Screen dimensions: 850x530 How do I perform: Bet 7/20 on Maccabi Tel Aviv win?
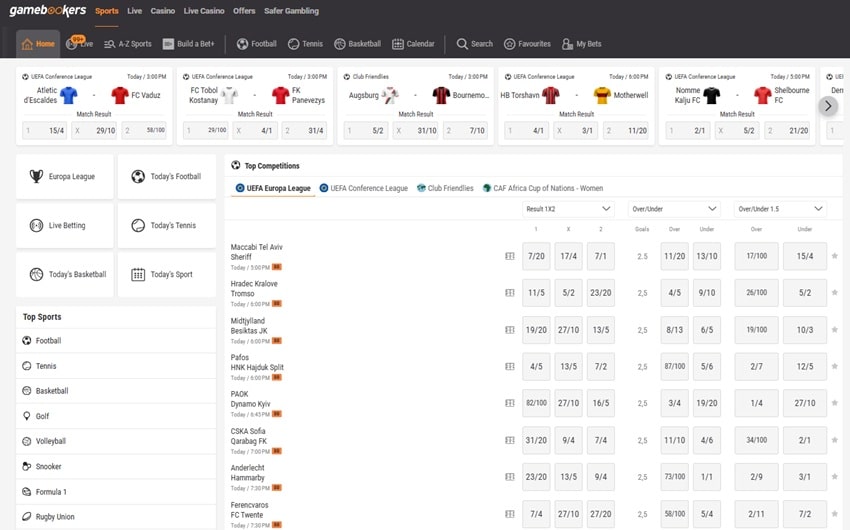click(536, 256)
